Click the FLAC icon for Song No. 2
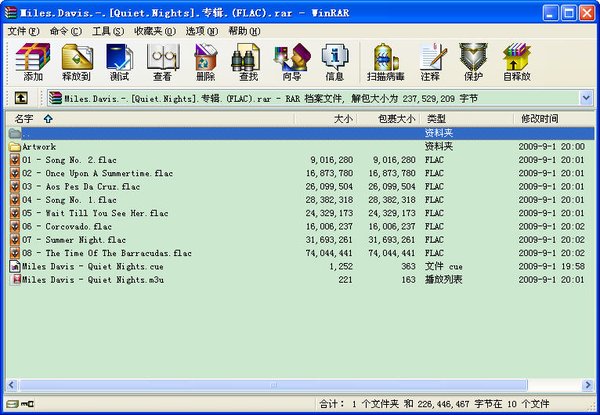The height and width of the screenshot is (415, 600). click(x=15, y=160)
